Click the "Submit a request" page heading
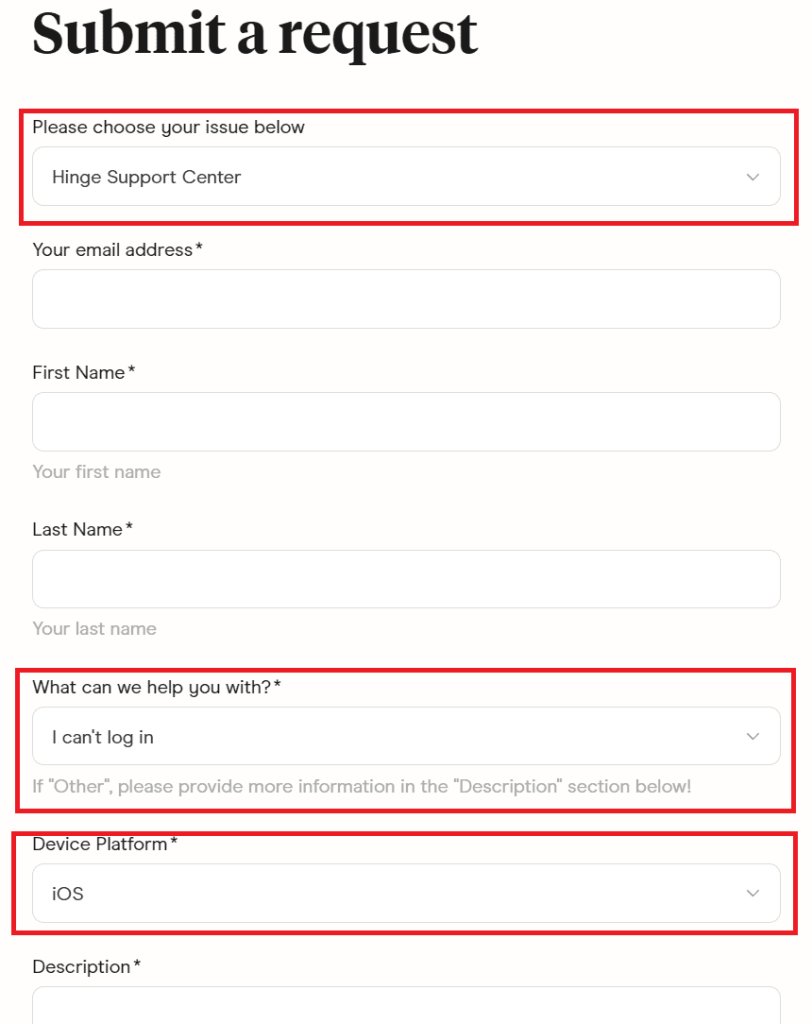 pos(254,35)
